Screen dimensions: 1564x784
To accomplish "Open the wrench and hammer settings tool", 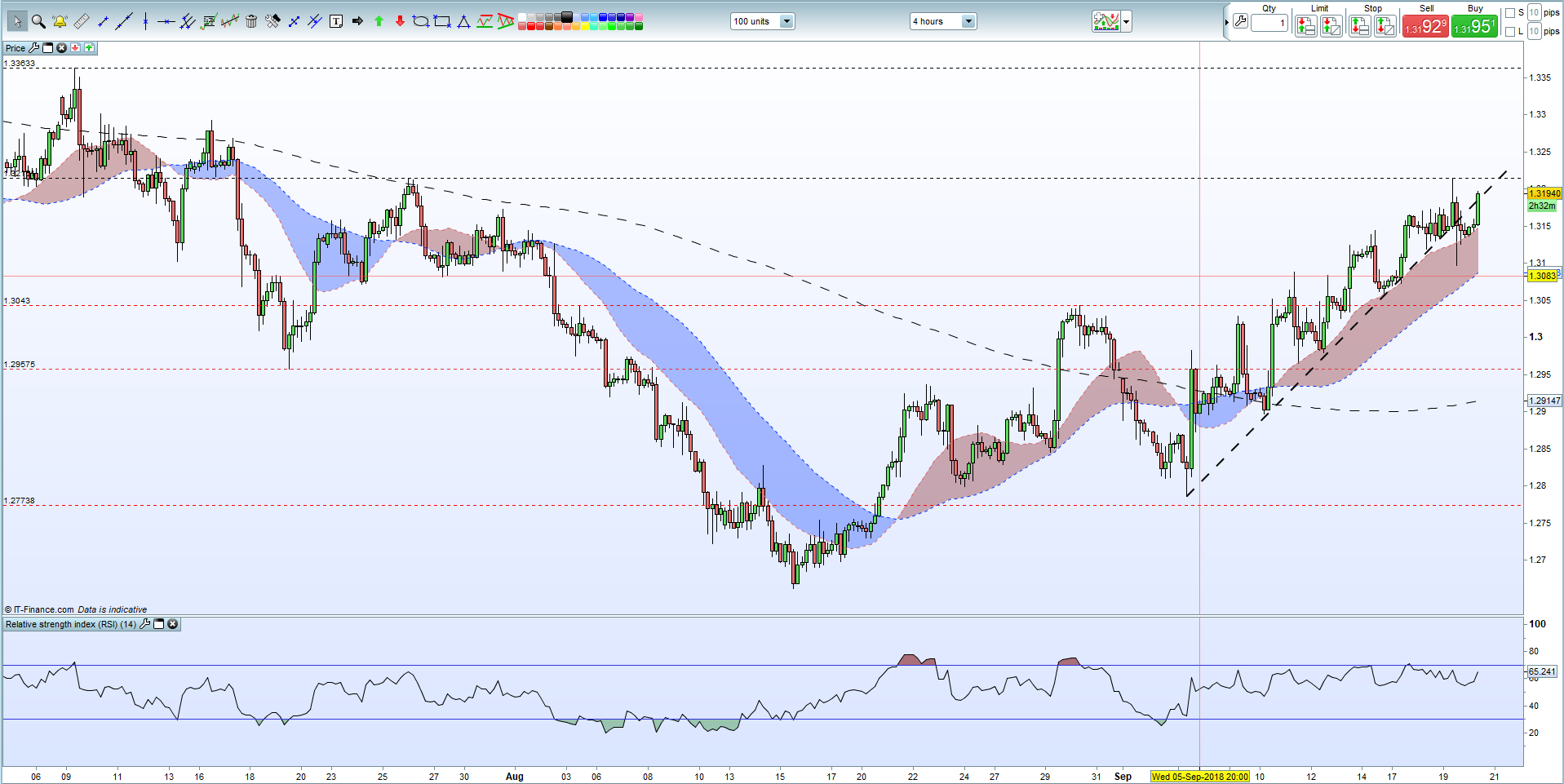I will coord(272,21).
